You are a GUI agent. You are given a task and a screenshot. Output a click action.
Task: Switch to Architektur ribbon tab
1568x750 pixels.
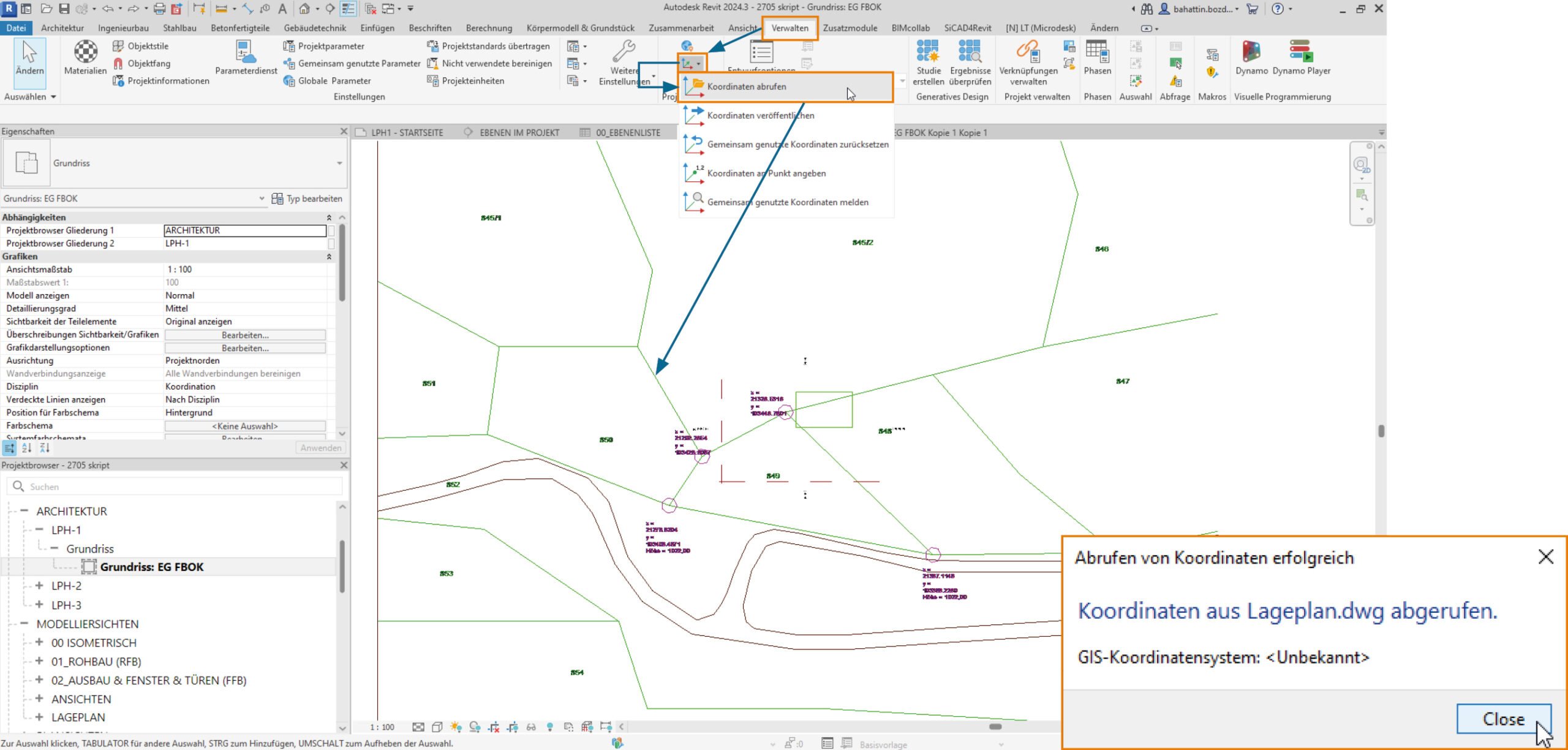point(62,28)
